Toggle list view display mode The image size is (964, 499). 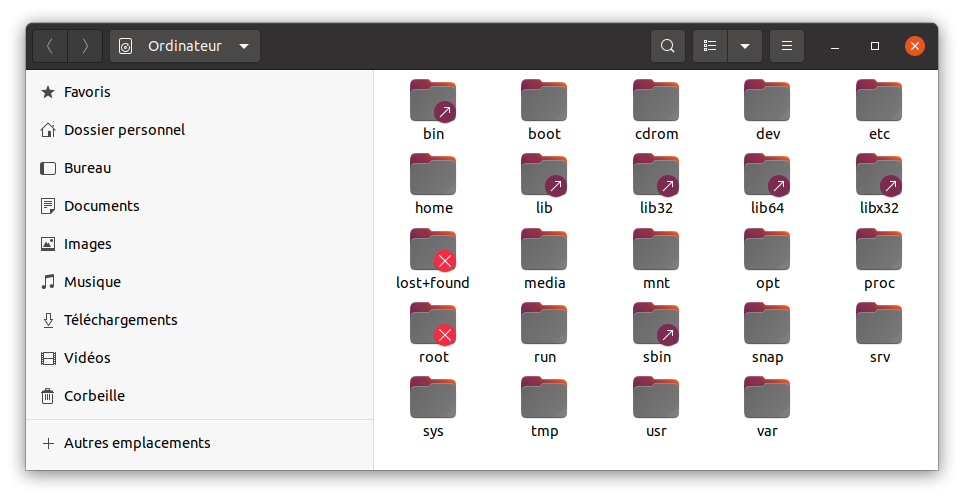710,46
